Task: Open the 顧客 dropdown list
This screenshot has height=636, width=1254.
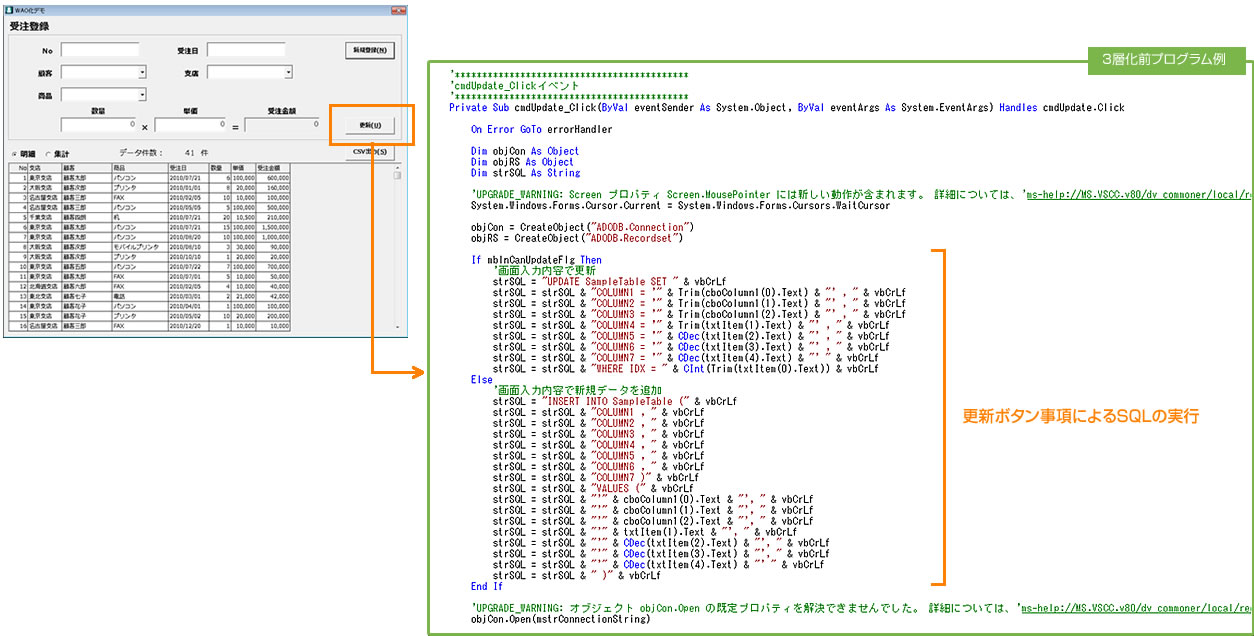Action: coord(142,72)
